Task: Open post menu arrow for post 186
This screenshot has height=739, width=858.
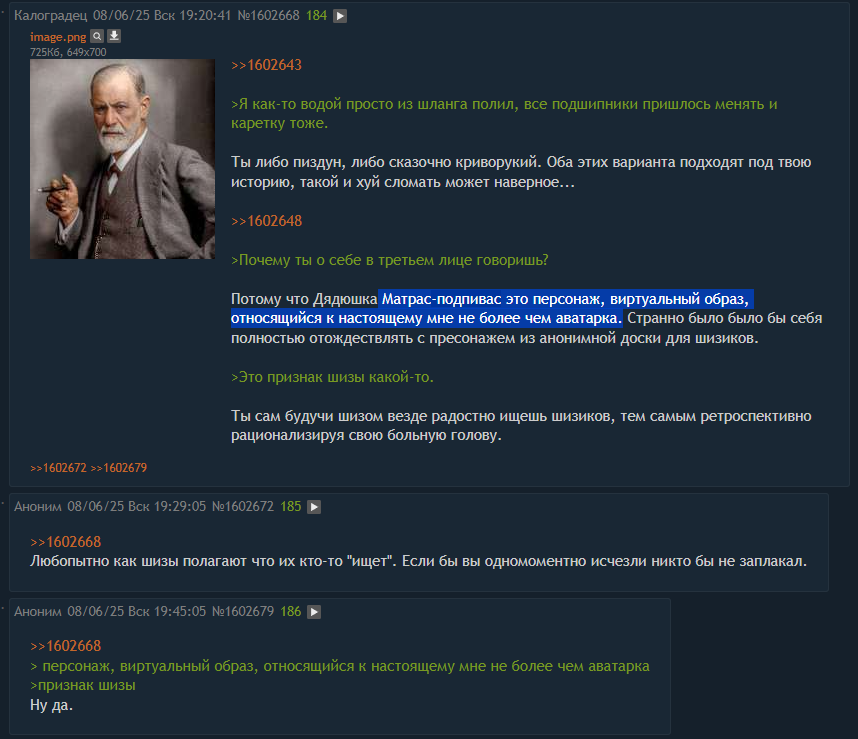Action: (x=314, y=612)
